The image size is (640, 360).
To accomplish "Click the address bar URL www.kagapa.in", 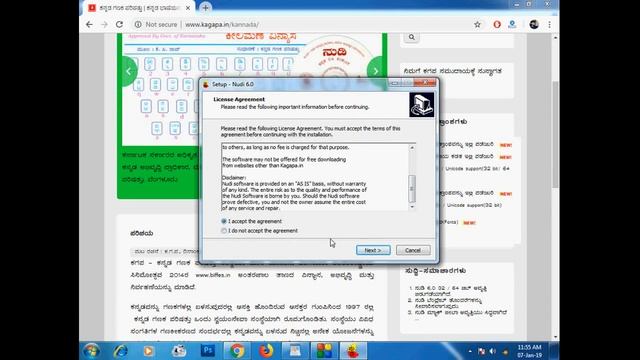I will coord(222,24).
